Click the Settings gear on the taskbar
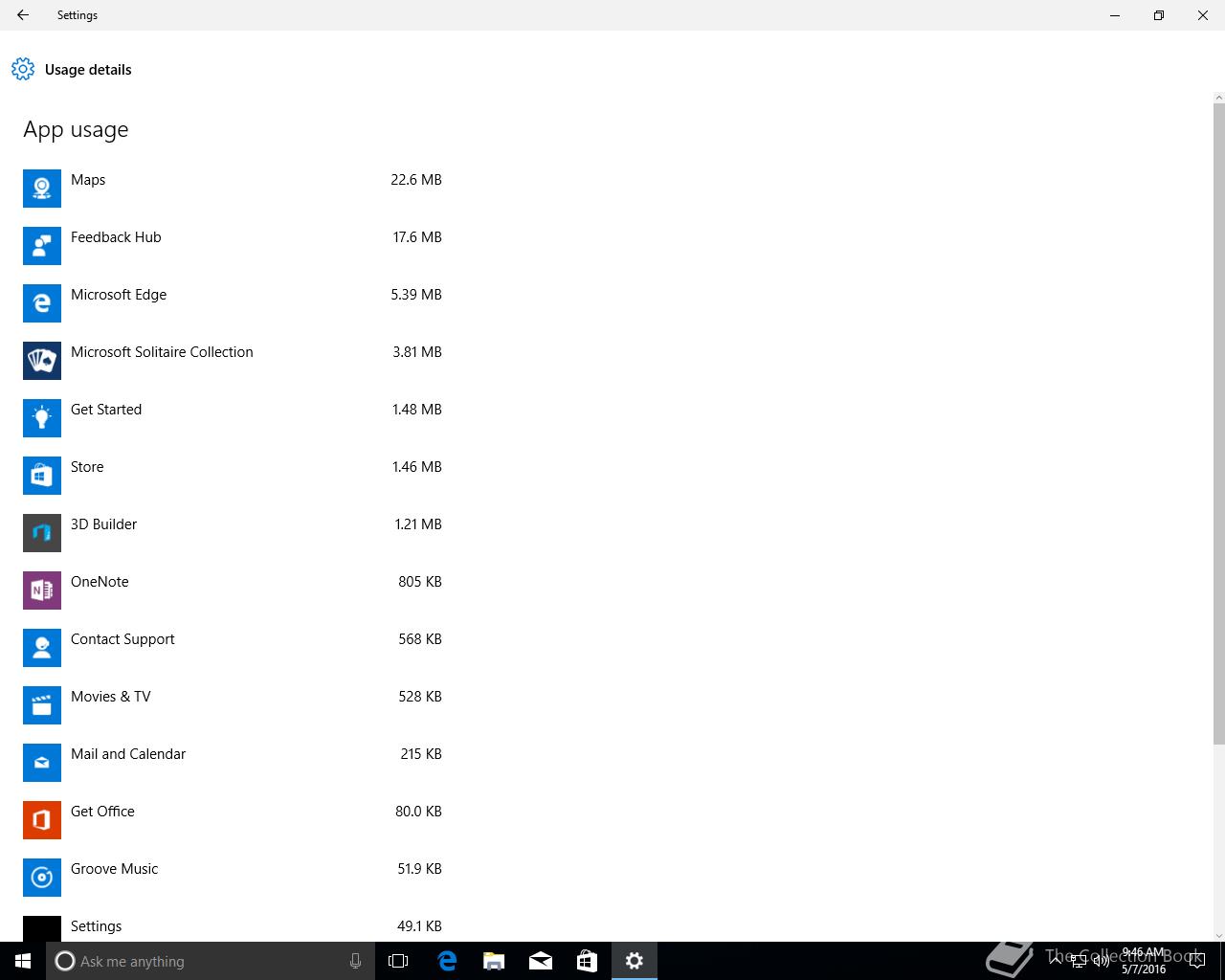 pos(635,961)
